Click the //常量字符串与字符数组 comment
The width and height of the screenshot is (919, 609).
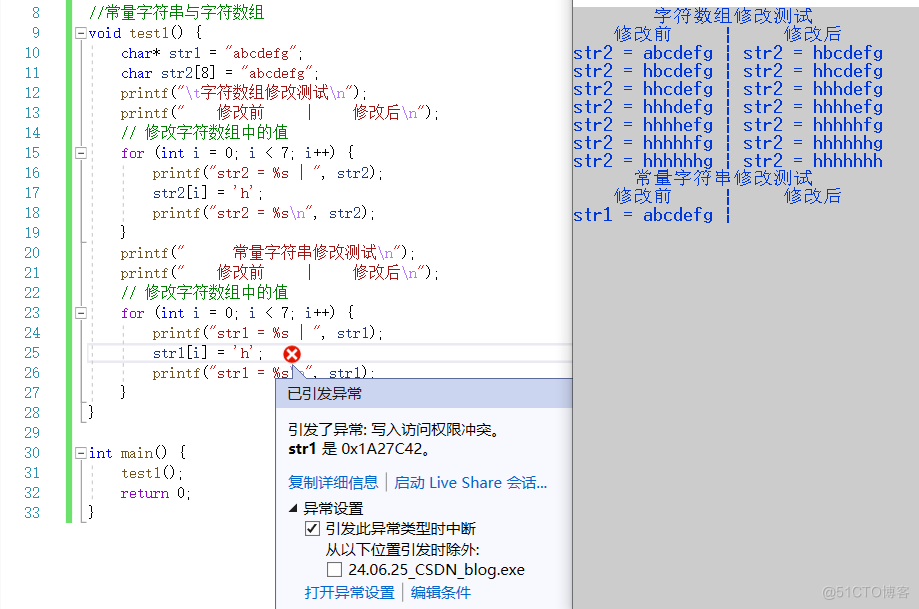(176, 12)
